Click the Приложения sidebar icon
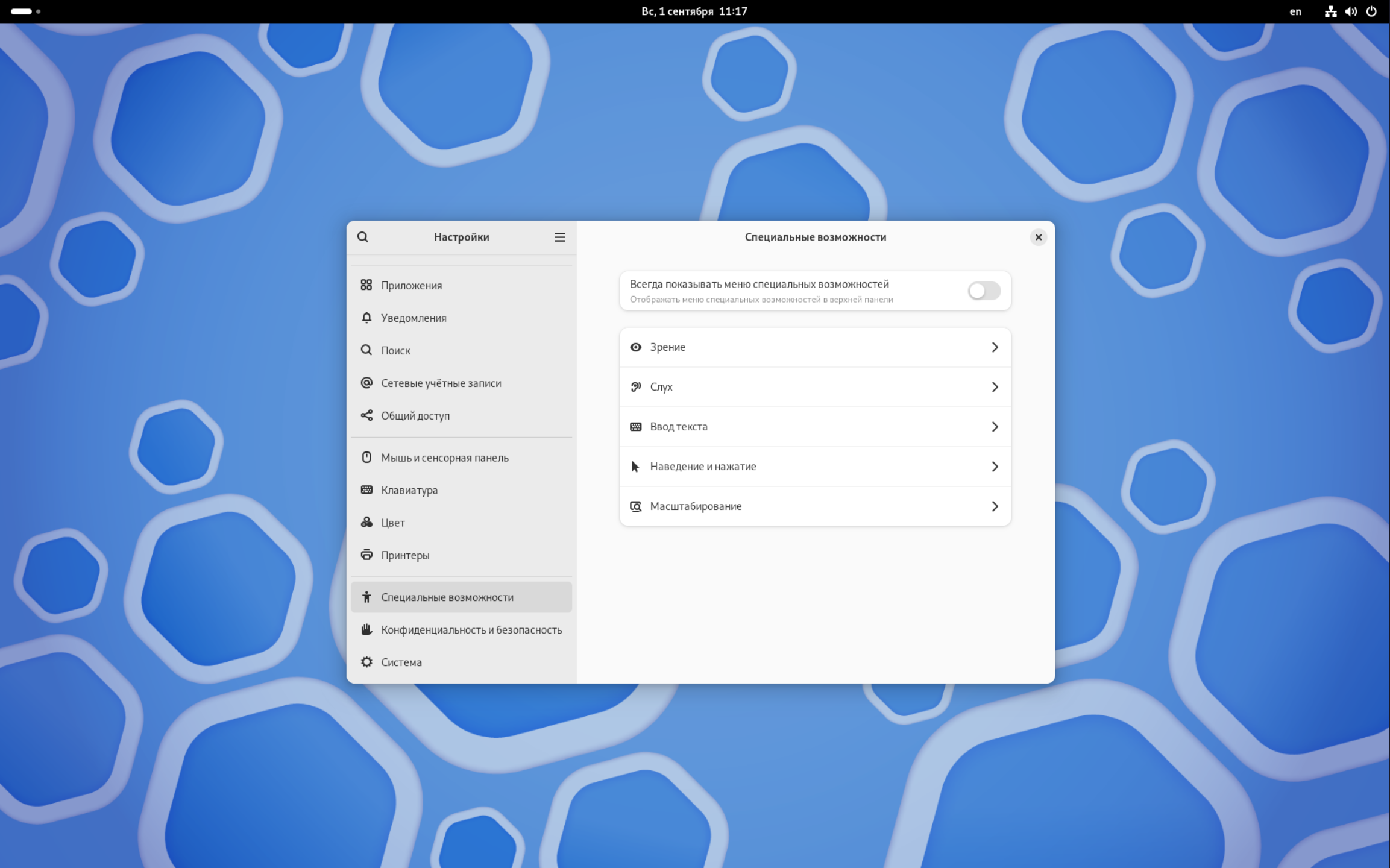The width and height of the screenshot is (1390, 868). pos(365,284)
